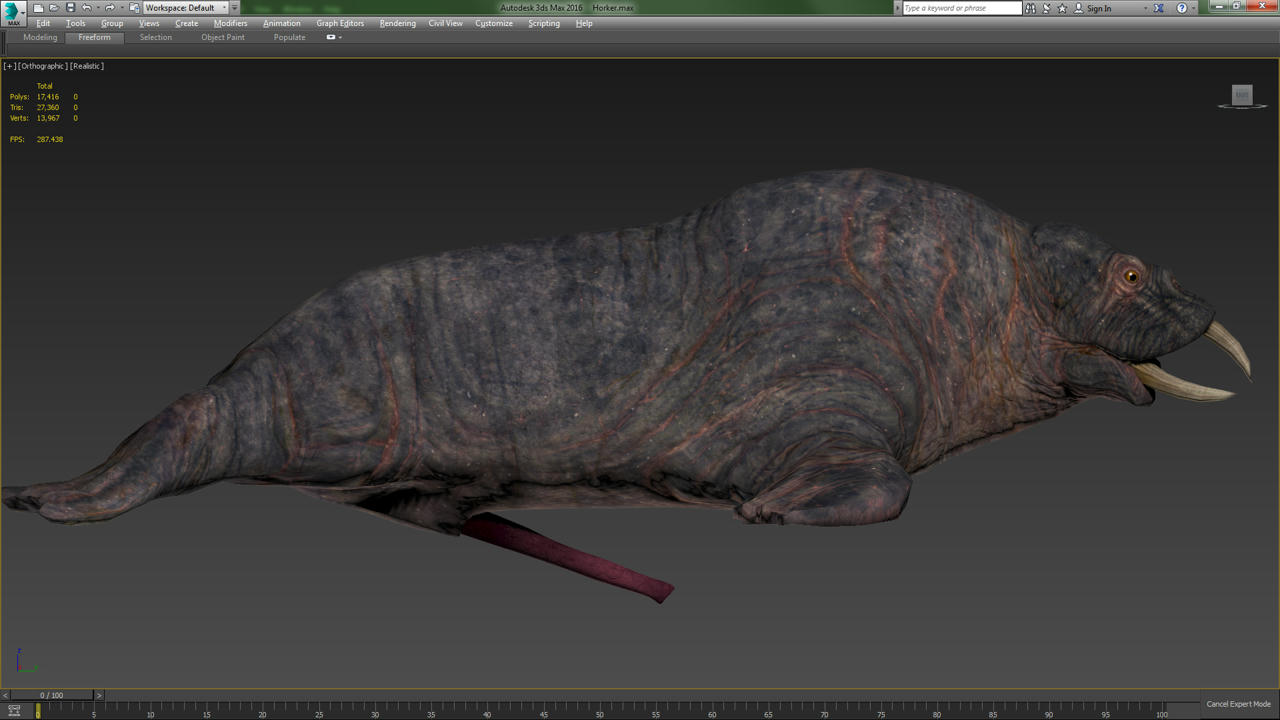Open the Modifiers menu
Viewport: 1280px width, 720px height.
(x=231, y=23)
